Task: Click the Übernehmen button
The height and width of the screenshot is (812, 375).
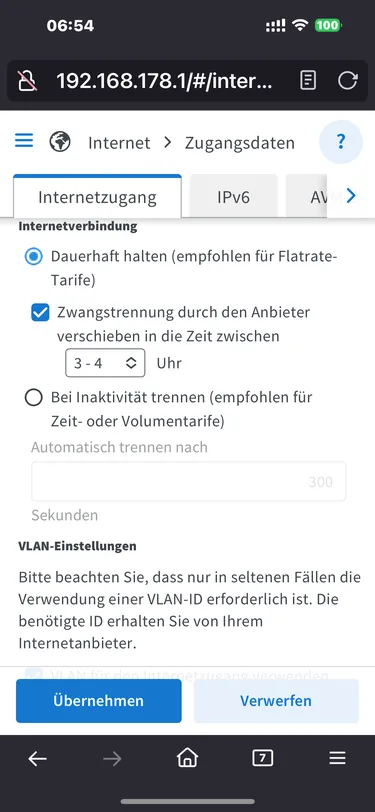Action: click(x=98, y=701)
